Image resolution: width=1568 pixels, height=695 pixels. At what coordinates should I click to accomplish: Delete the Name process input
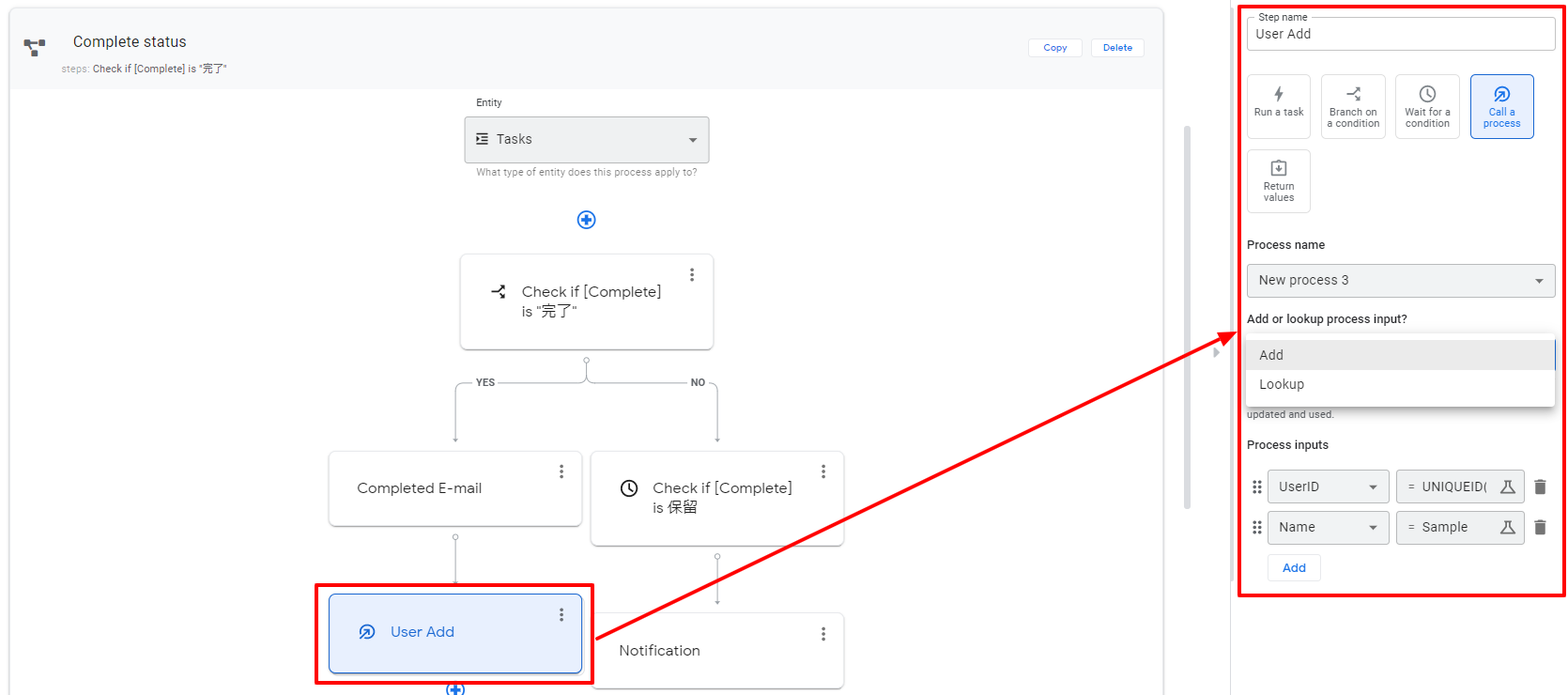tap(1540, 527)
